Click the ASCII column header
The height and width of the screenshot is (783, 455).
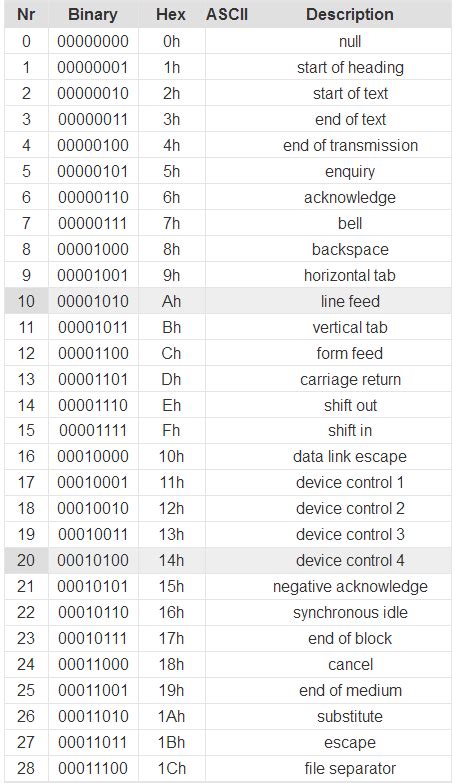(227, 14)
